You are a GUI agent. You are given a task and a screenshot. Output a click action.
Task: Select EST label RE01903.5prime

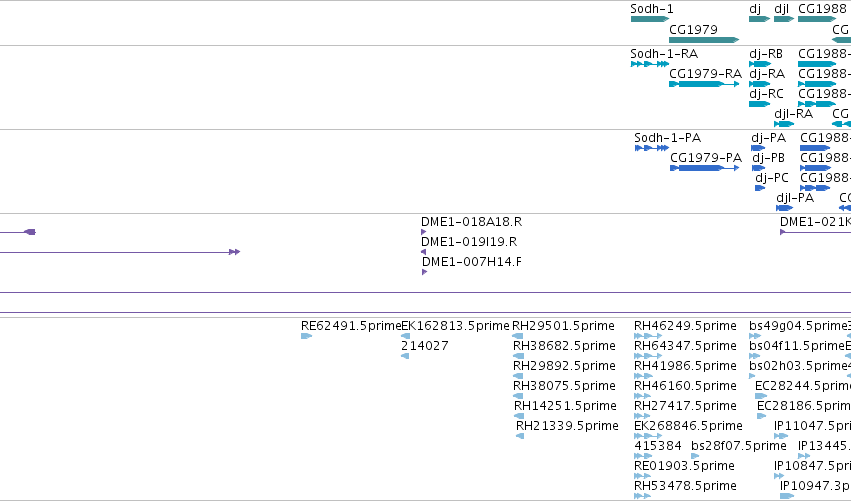tap(684, 466)
